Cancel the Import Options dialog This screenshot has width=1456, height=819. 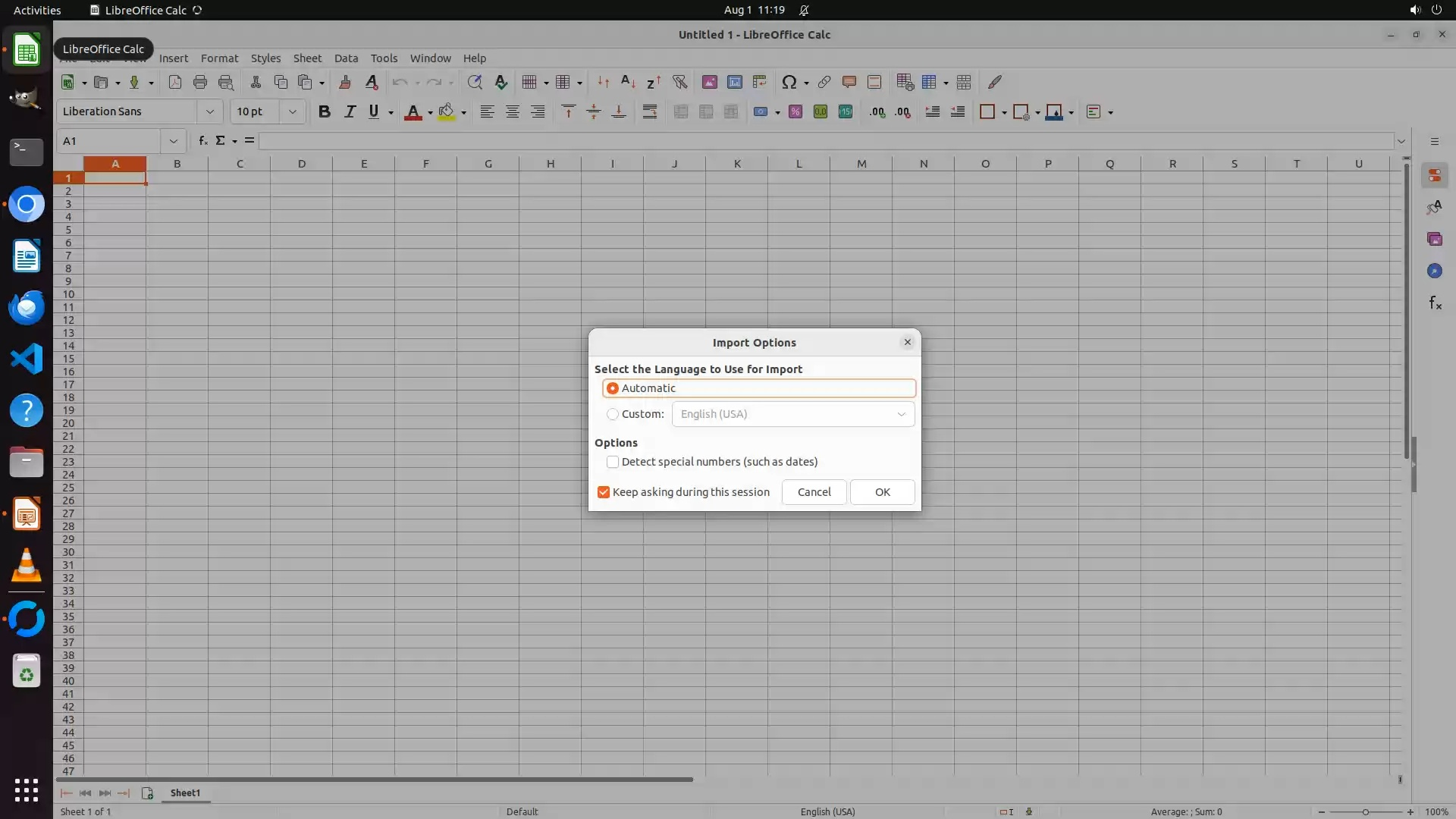click(x=814, y=492)
